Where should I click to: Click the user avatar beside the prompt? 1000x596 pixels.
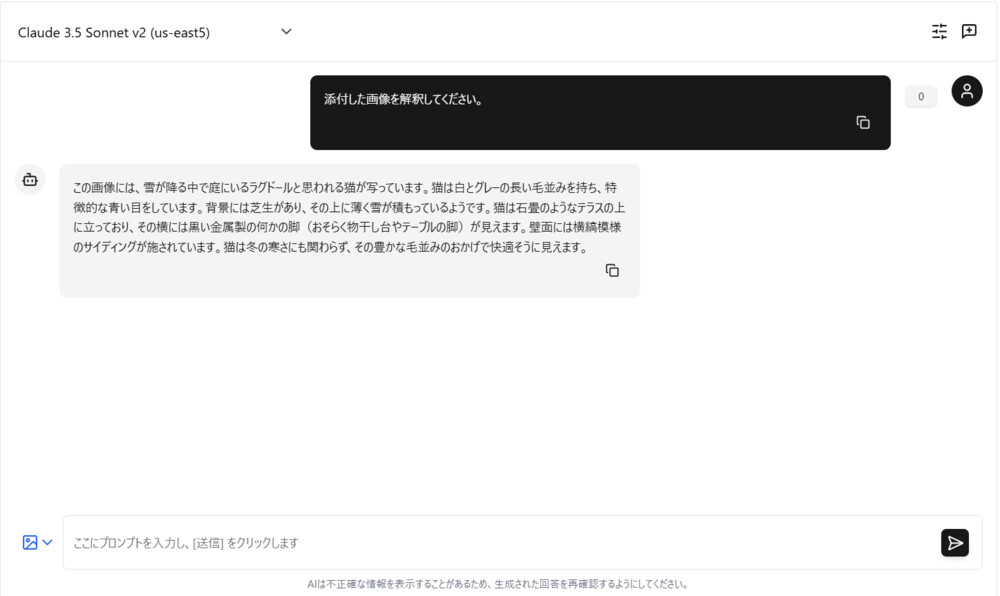(966, 91)
